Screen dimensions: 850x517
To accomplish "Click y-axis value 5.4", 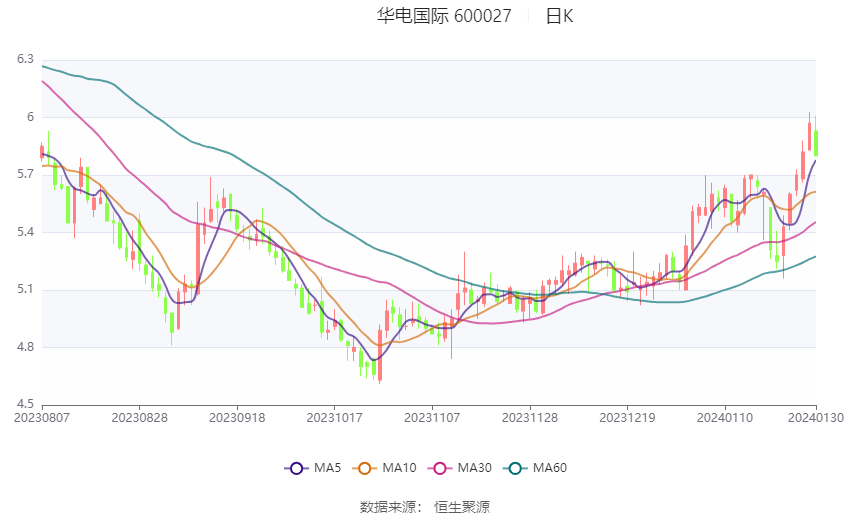I will pos(25,232).
